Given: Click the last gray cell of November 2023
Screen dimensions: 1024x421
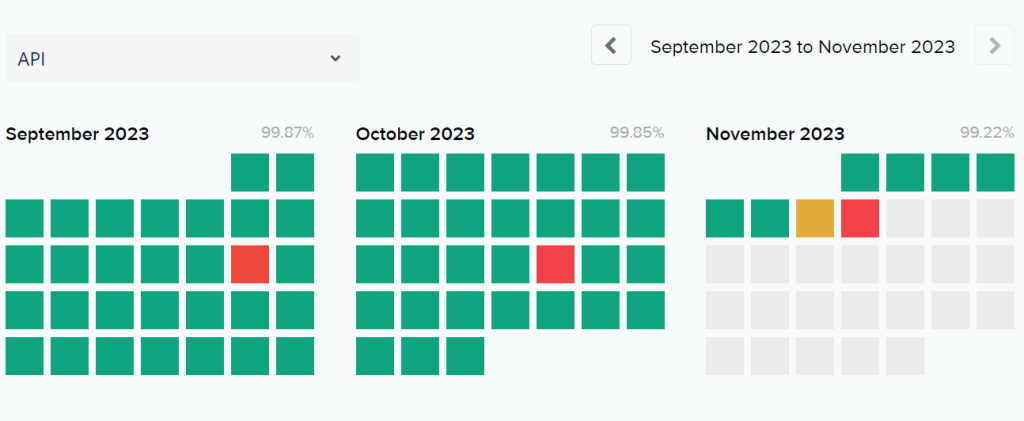Looking at the screenshot, I should pyautogui.click(x=905, y=356).
